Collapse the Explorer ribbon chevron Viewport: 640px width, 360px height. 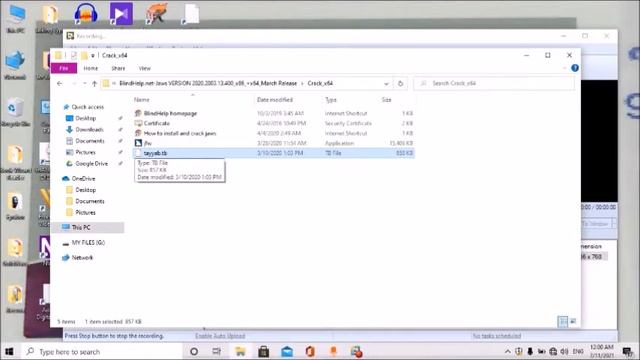564,68
